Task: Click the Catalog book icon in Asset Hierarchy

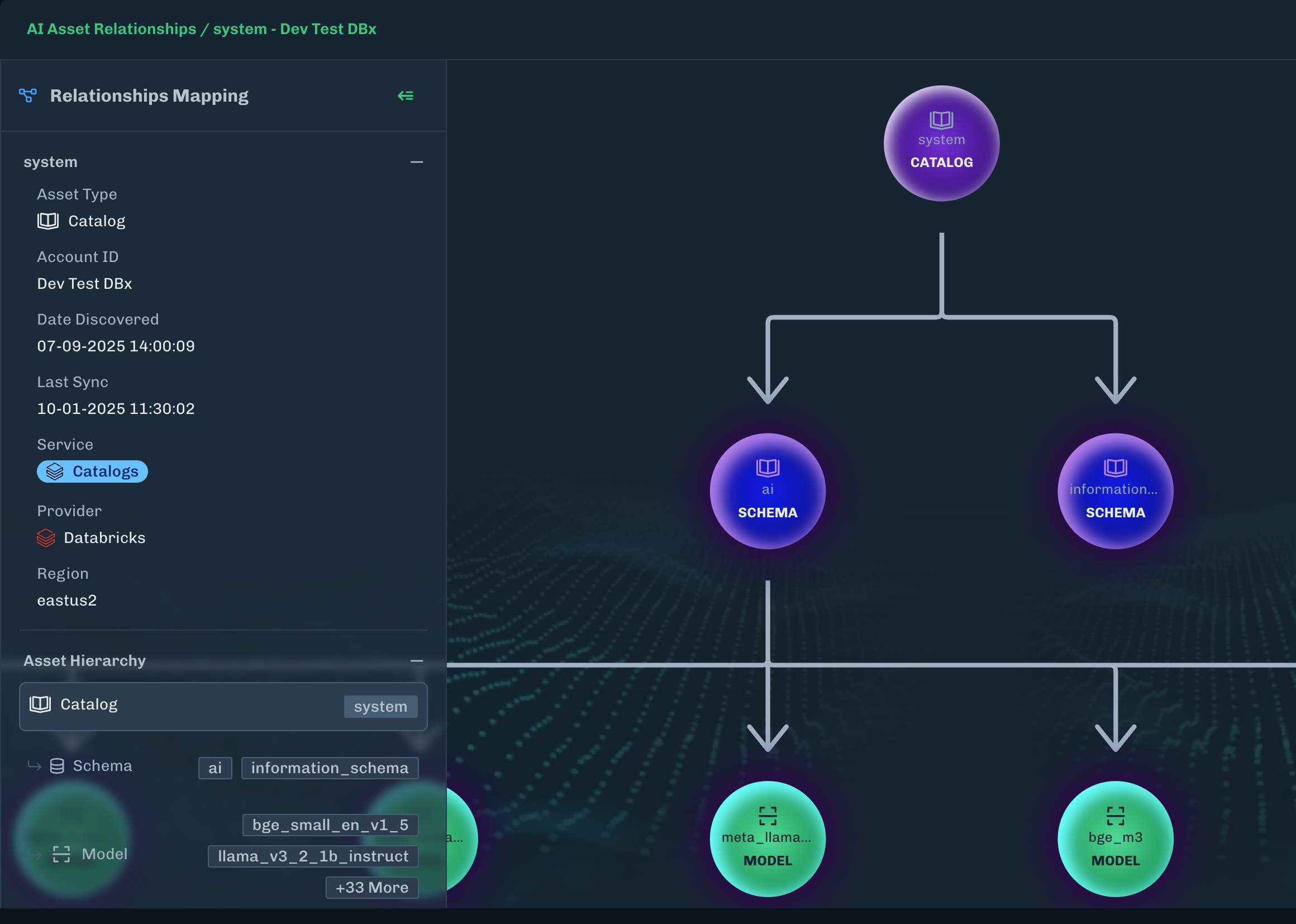Action: coord(40,704)
